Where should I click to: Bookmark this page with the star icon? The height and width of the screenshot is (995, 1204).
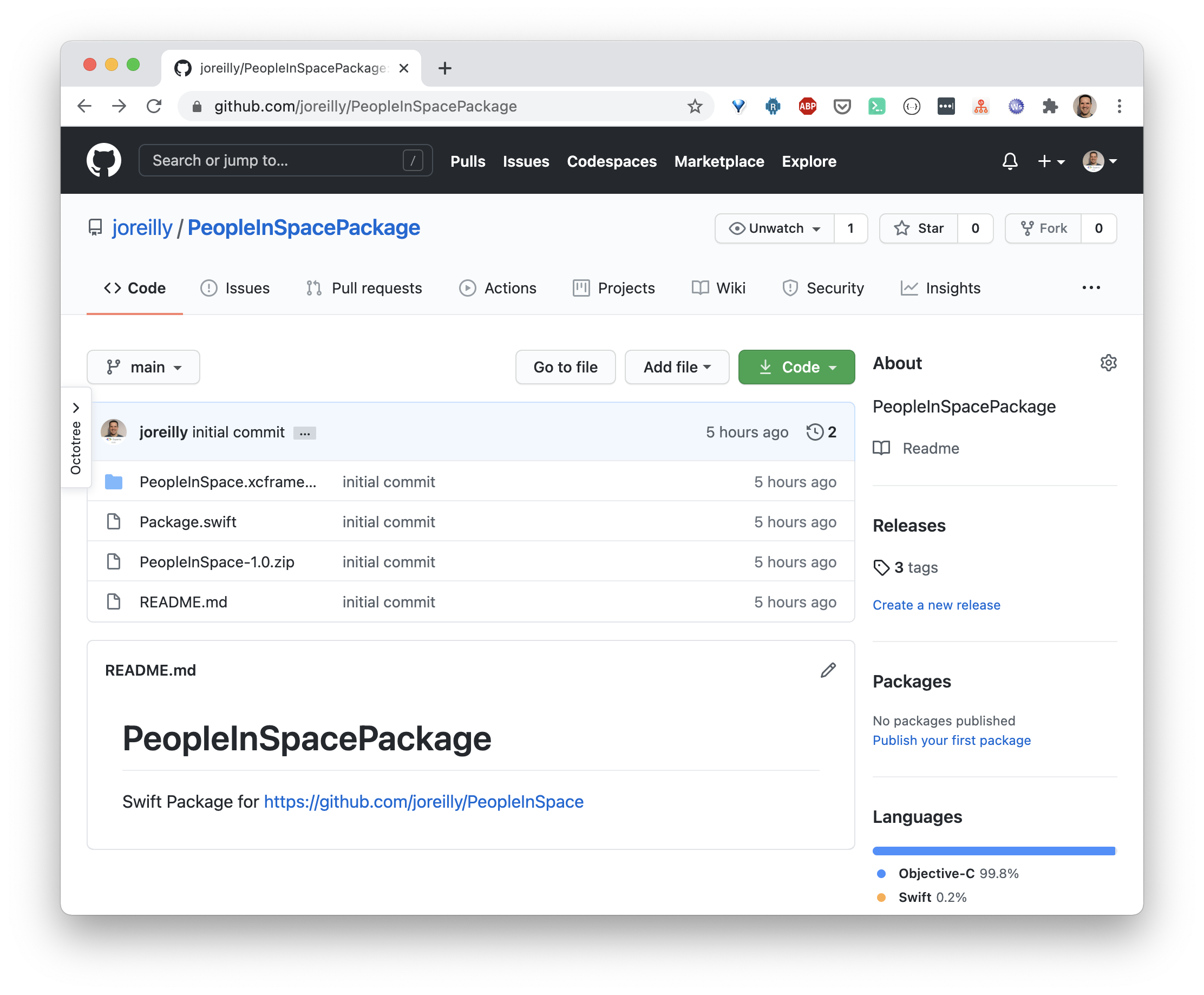(x=695, y=106)
